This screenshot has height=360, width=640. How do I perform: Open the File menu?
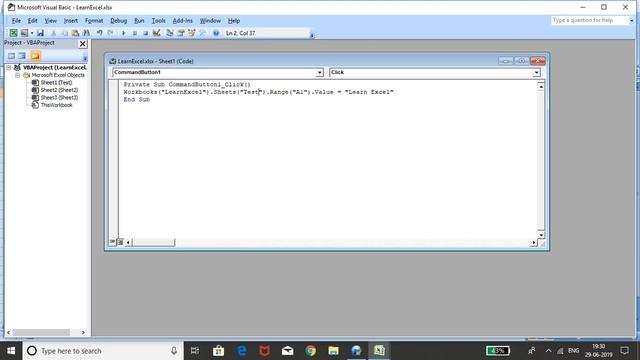(16, 20)
